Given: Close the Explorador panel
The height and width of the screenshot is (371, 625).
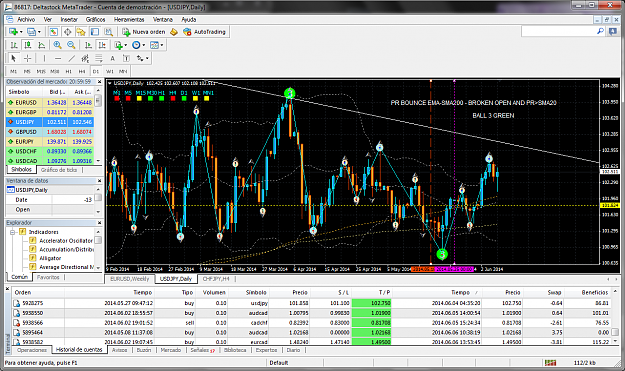Looking at the screenshot, I should [100, 223].
